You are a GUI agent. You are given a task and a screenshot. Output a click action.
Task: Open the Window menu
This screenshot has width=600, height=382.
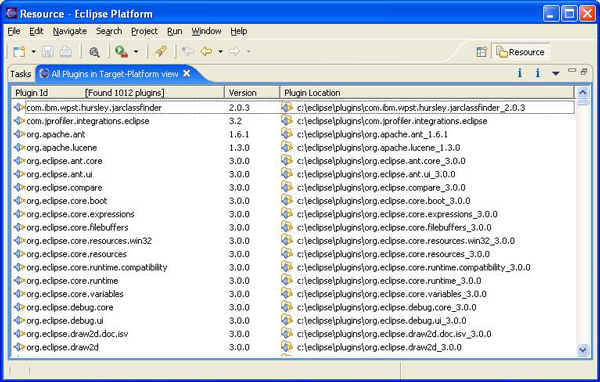206,31
